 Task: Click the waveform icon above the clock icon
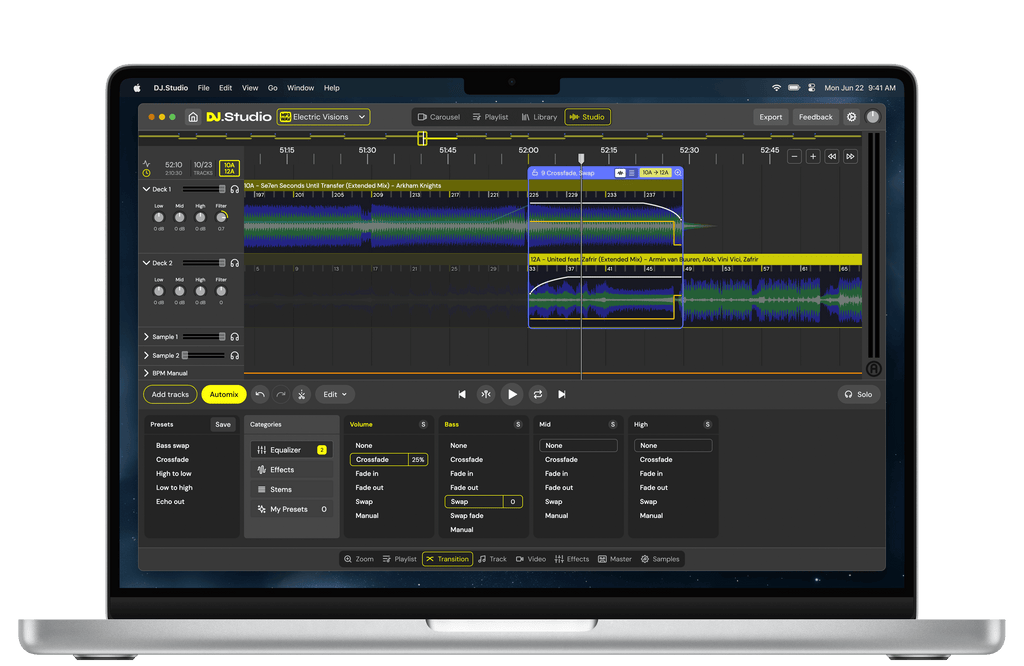[x=146, y=164]
